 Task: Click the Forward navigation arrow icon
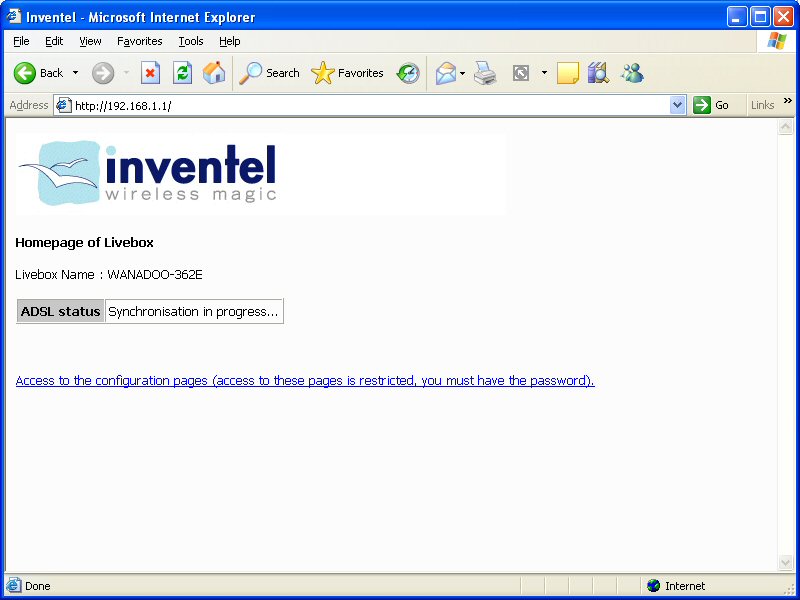(x=103, y=73)
